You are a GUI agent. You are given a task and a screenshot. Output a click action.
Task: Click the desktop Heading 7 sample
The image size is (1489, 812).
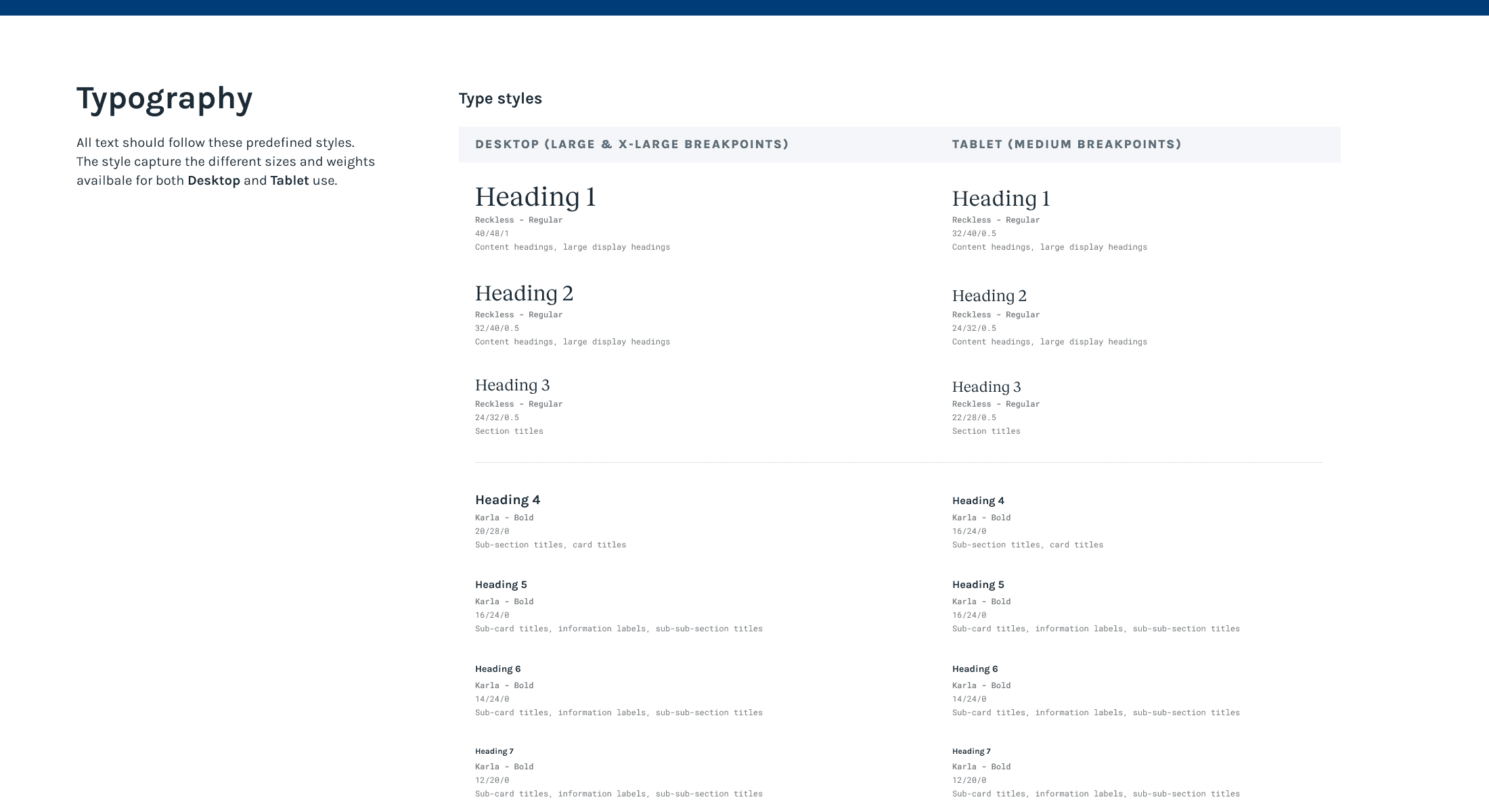click(494, 751)
